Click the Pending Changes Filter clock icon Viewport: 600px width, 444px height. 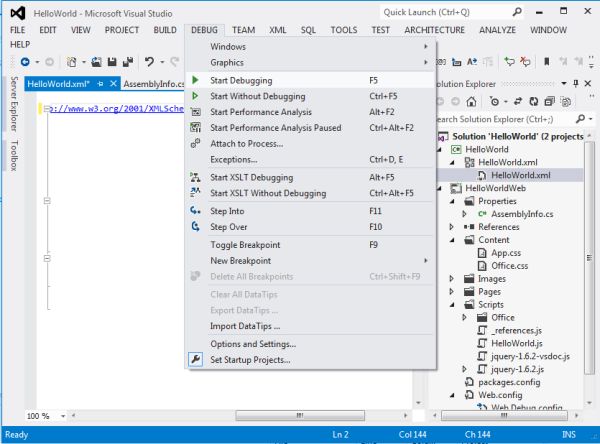495,101
